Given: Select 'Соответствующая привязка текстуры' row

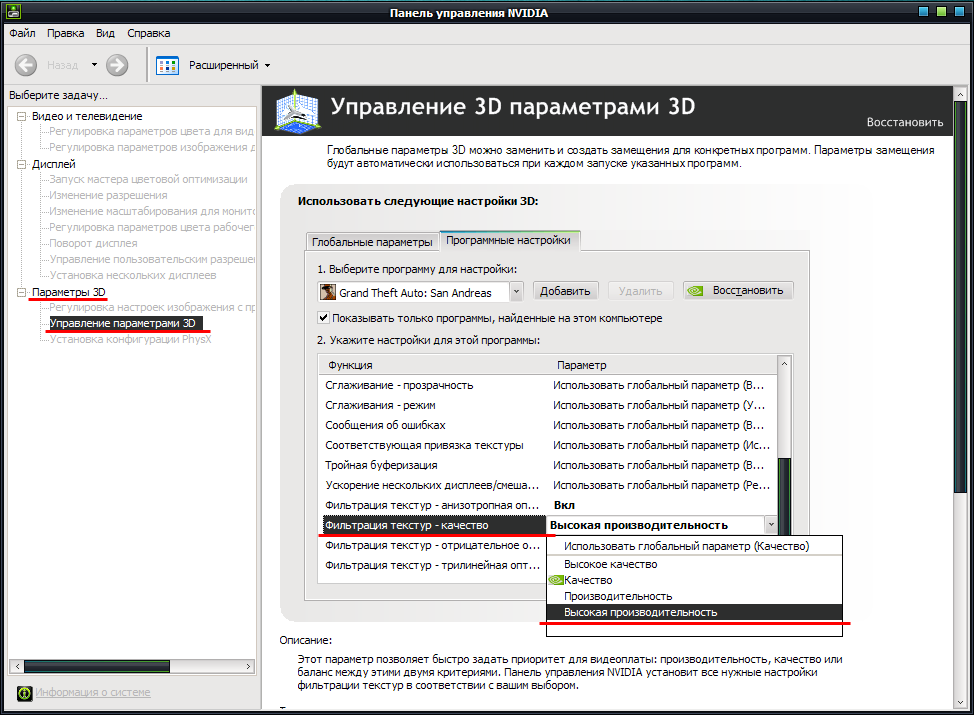Looking at the screenshot, I should pyautogui.click(x=548, y=445).
